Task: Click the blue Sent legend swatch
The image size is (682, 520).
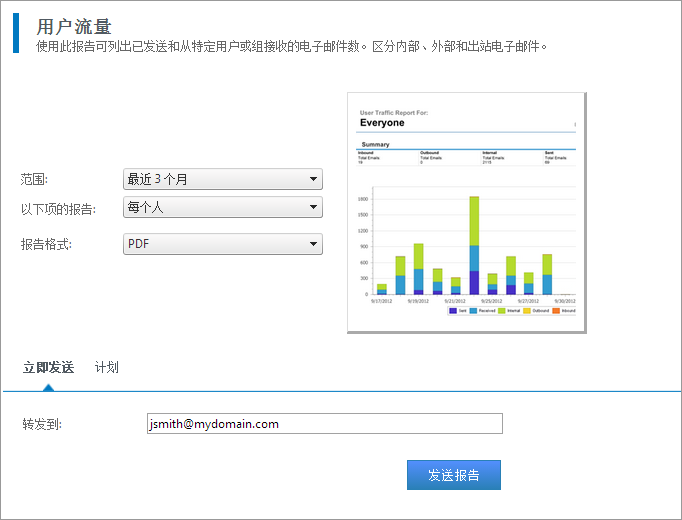Action: pos(453,311)
